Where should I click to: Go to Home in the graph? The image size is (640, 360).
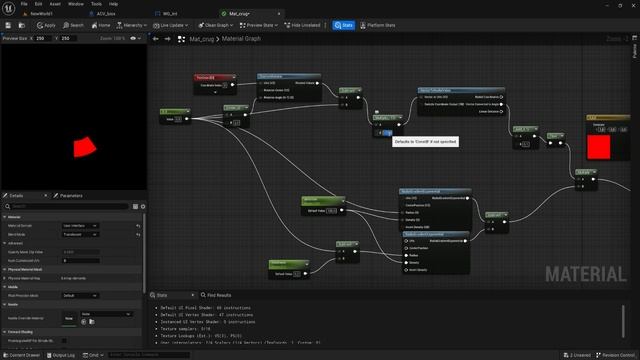pos(101,25)
